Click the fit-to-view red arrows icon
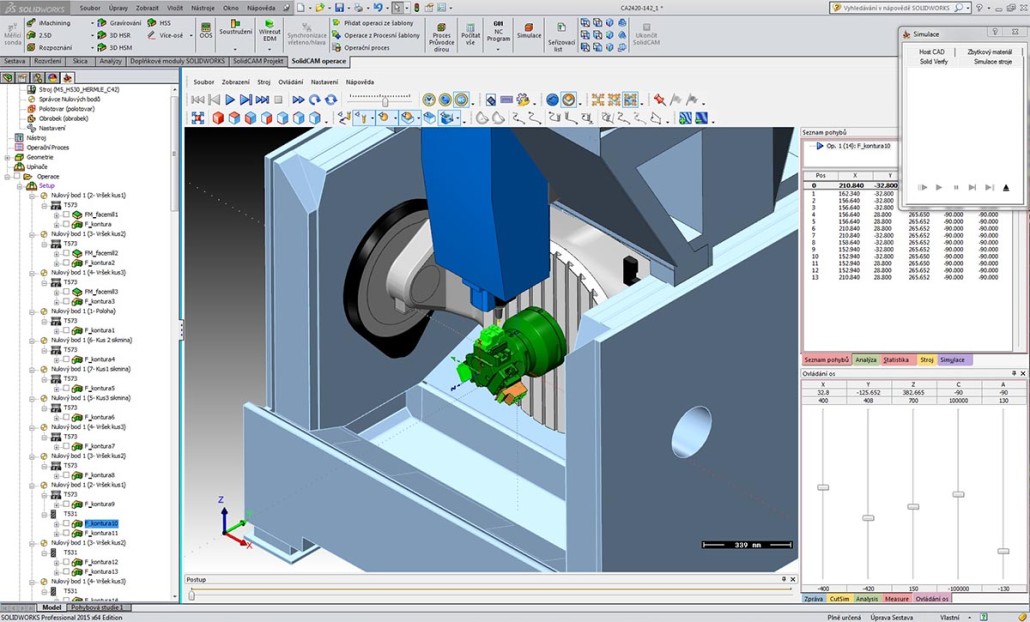1030x622 pixels. [198, 118]
